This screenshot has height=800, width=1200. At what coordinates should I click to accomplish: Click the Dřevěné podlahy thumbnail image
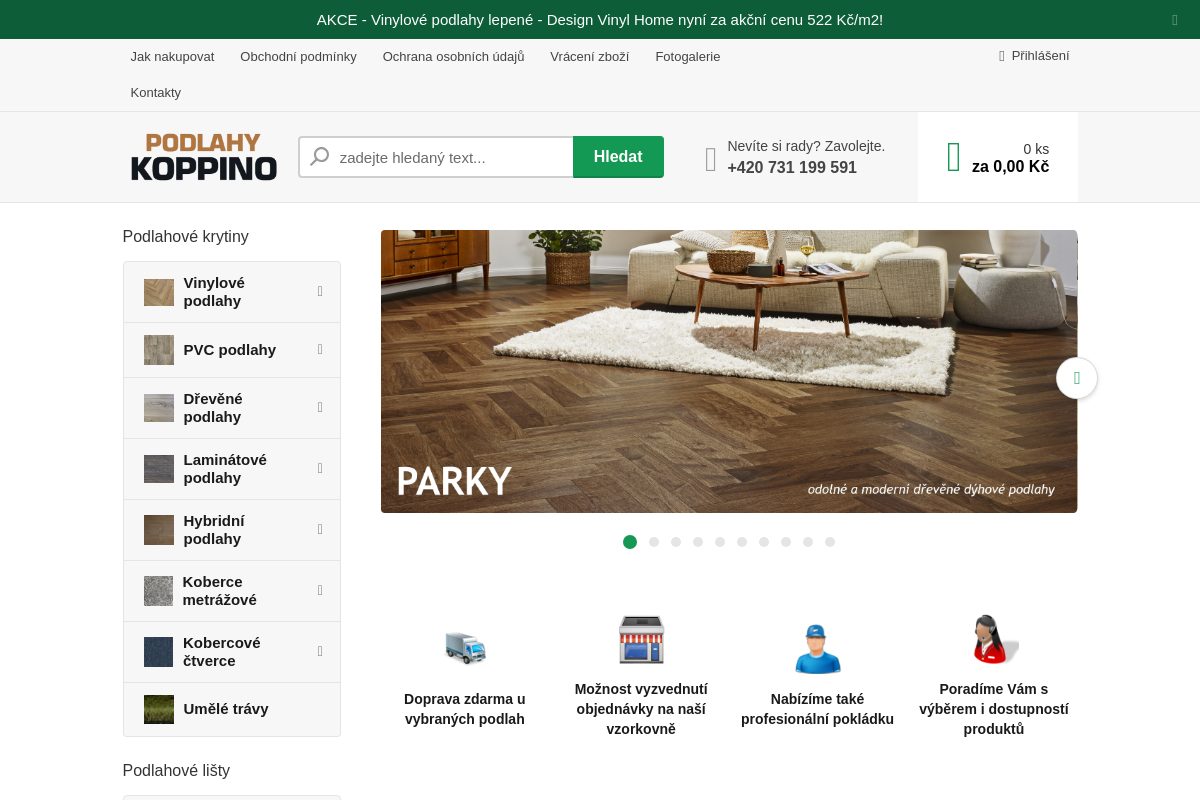pos(159,408)
